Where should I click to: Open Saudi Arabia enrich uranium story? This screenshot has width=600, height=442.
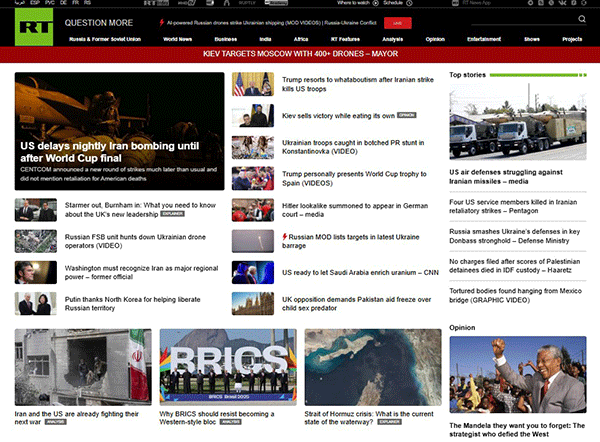[x=360, y=272]
